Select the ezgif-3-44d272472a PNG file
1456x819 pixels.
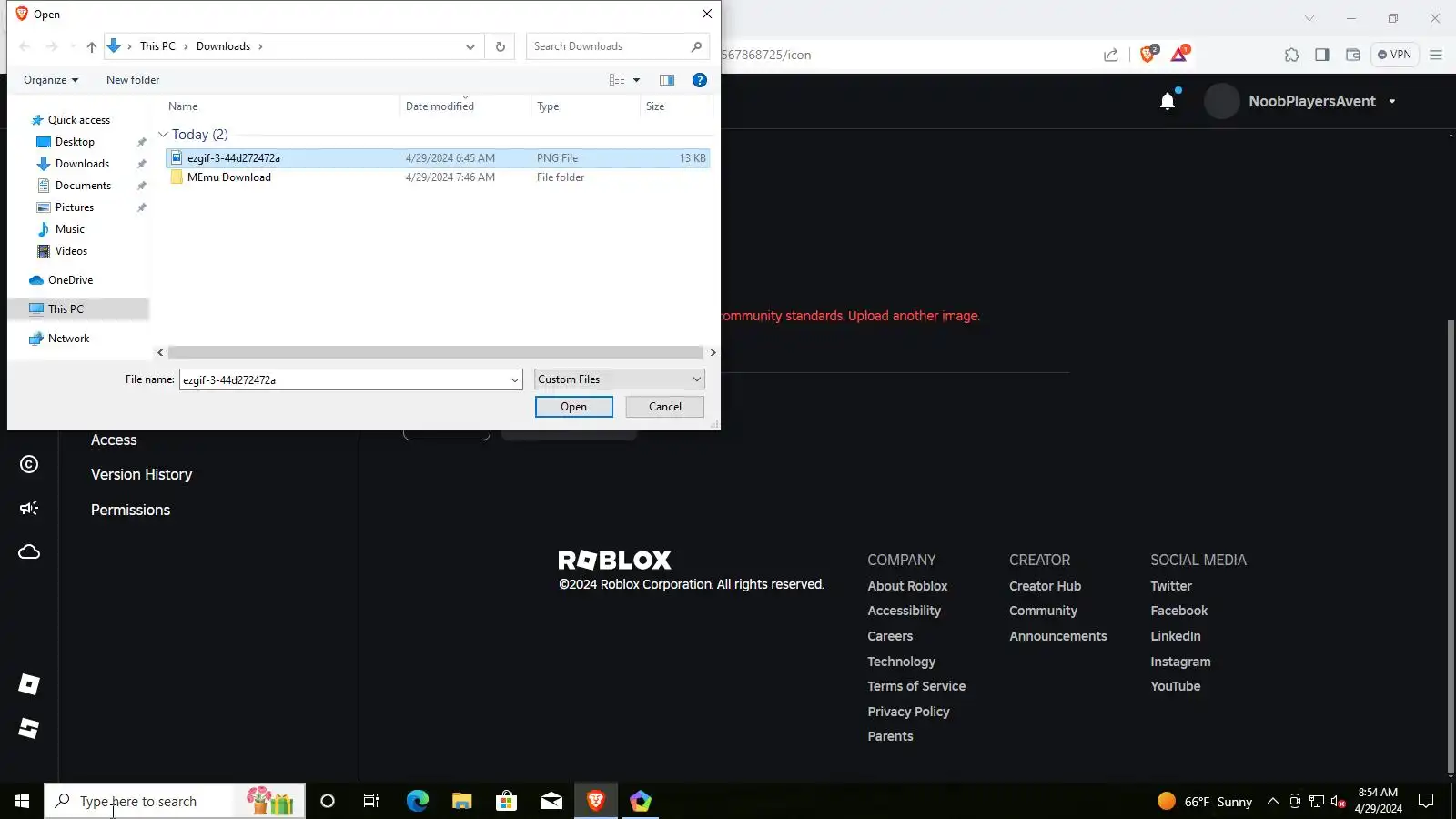click(438, 158)
